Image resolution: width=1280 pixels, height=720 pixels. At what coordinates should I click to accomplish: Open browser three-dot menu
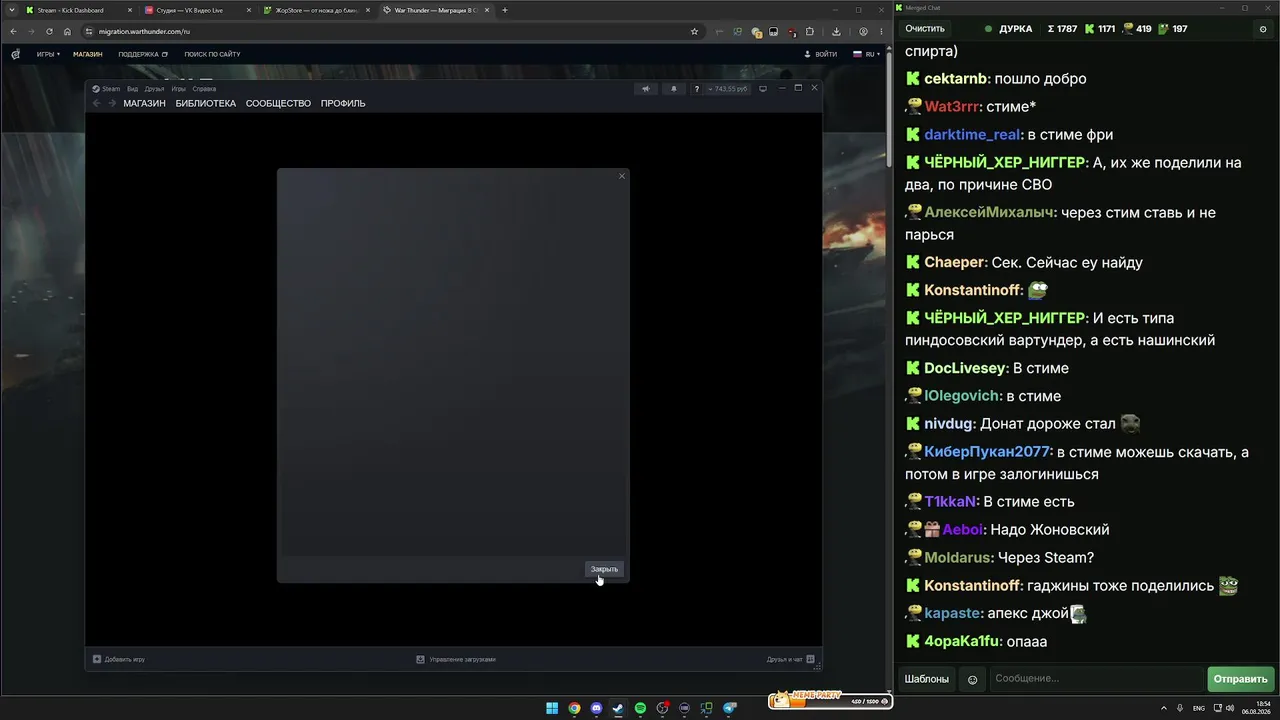coord(880,31)
